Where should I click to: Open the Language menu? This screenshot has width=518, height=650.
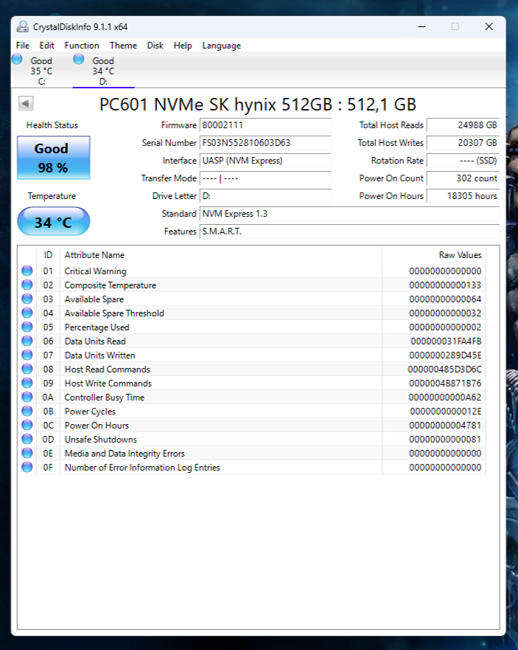(221, 46)
